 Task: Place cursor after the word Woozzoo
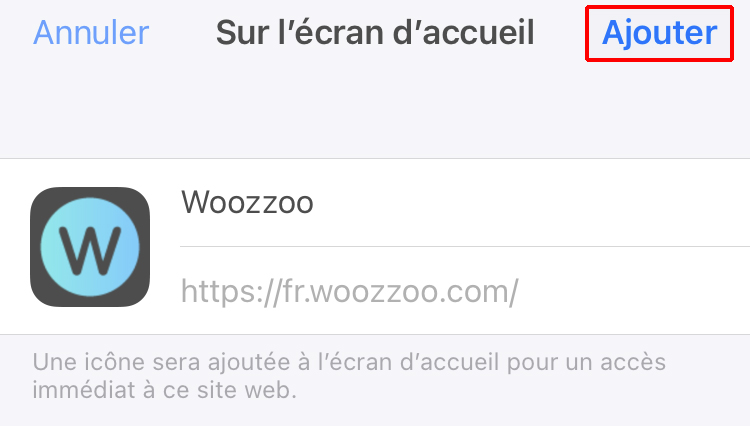point(315,203)
